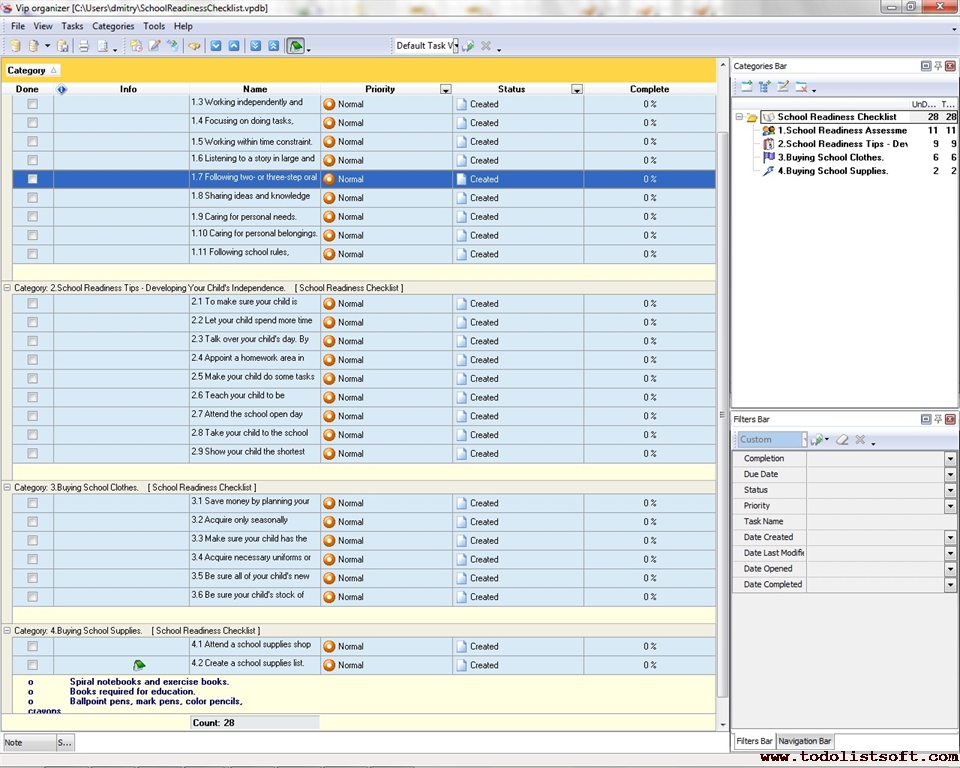The height and width of the screenshot is (768, 960).
Task: Mark task 2.5 Make your child as done
Action: pyautogui.click(x=32, y=378)
